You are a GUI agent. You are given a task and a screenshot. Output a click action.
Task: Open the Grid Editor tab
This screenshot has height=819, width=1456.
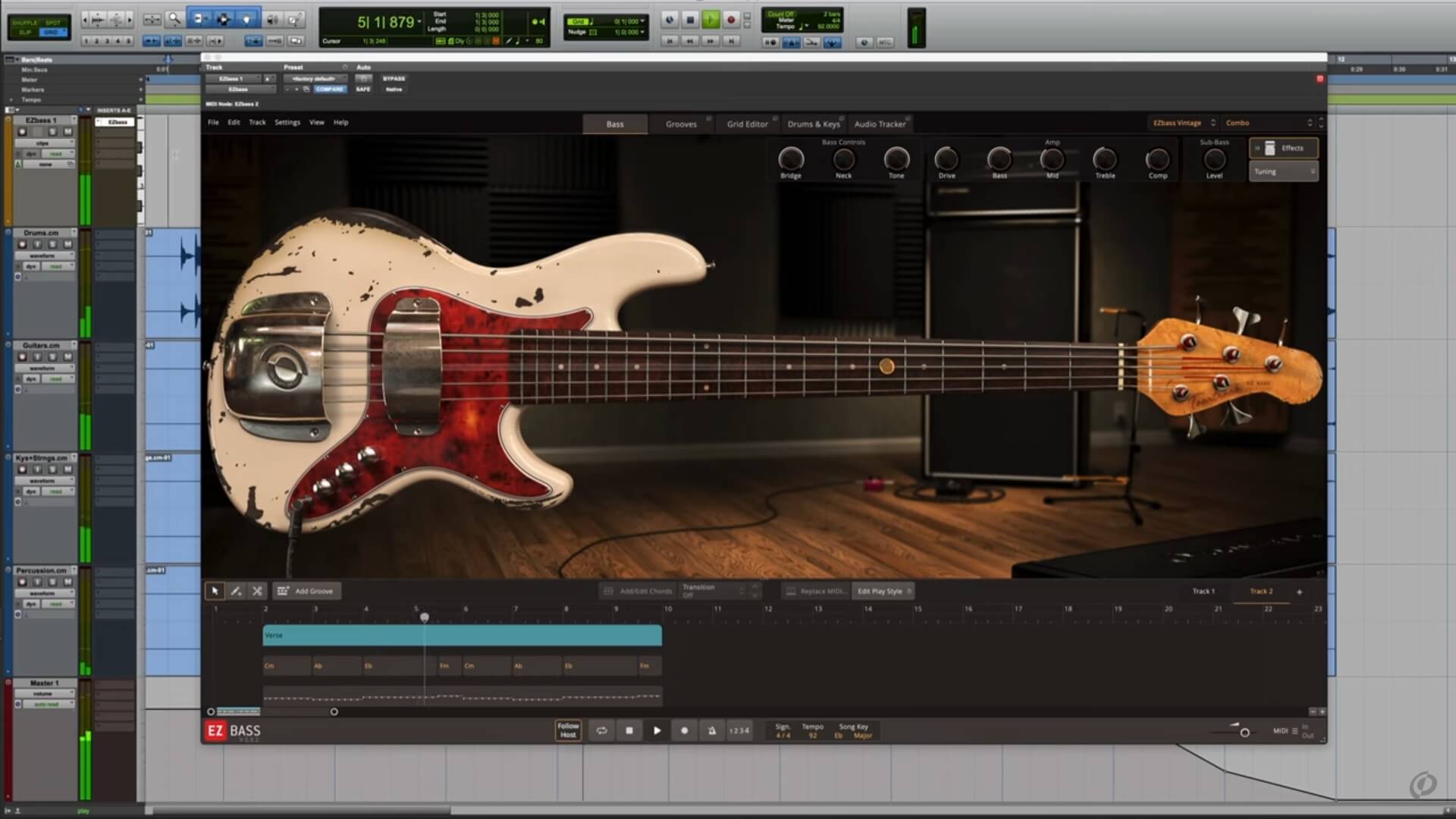(x=748, y=124)
